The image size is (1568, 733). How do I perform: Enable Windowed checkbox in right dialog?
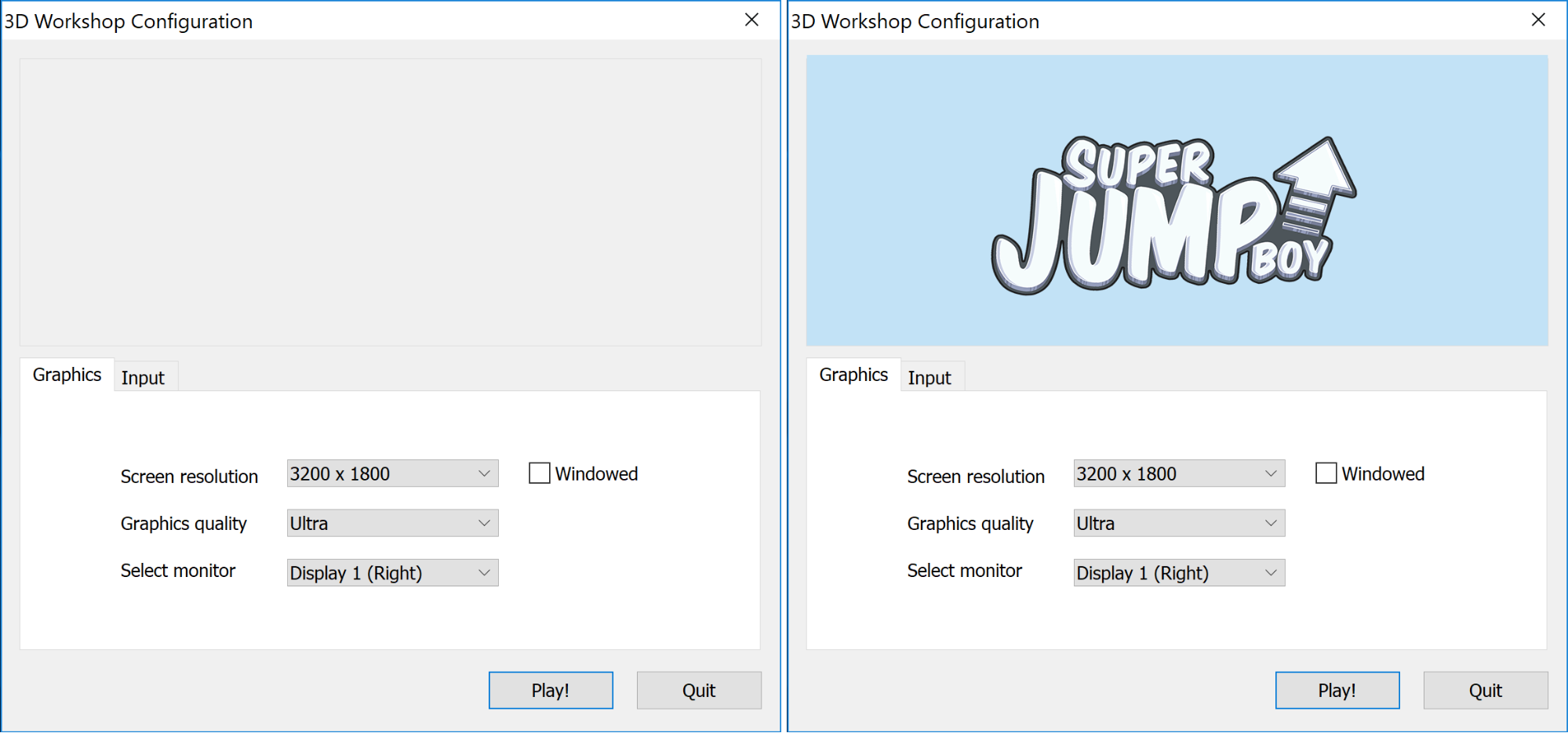point(1326,474)
